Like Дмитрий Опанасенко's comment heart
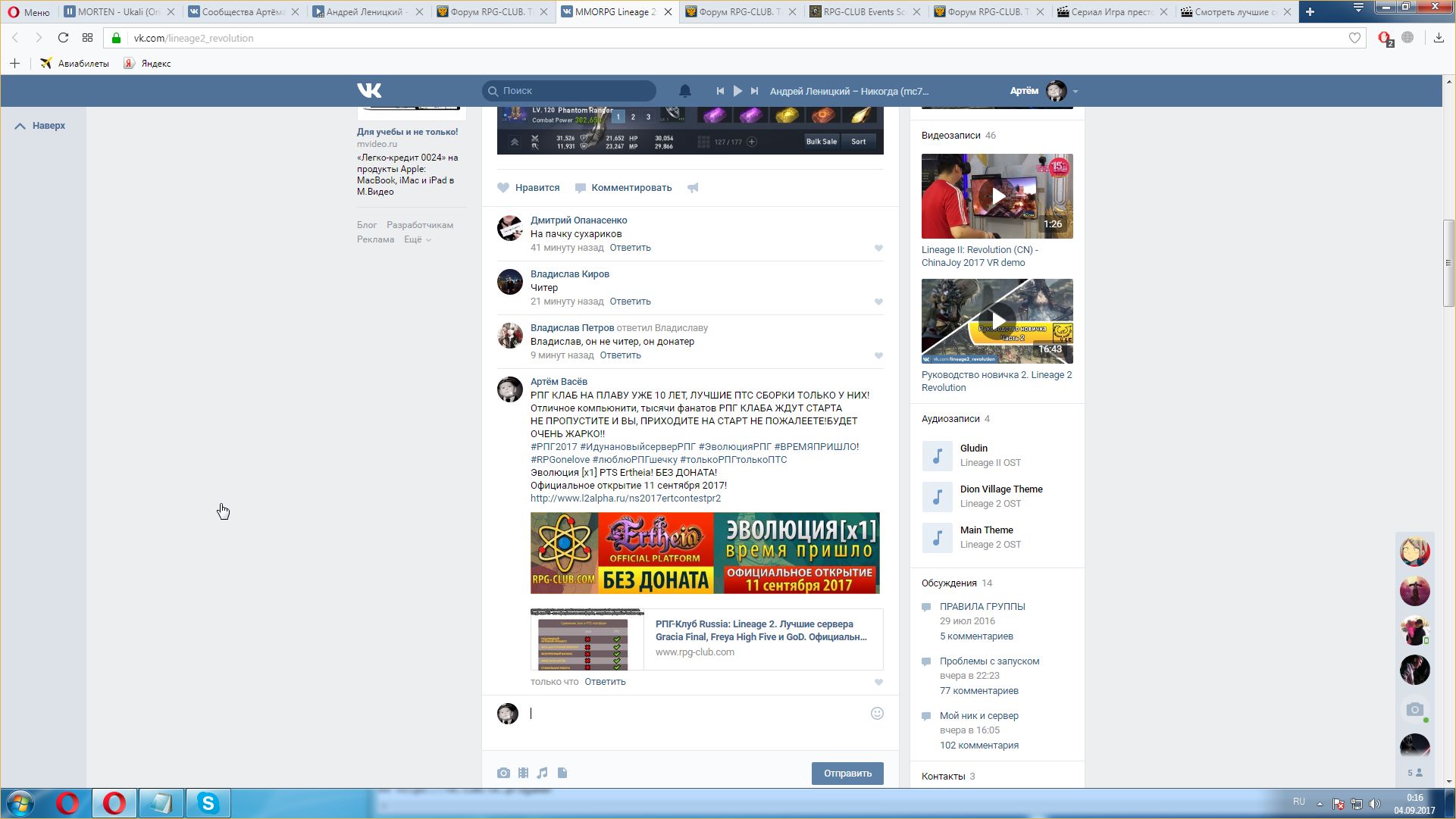 tap(878, 248)
